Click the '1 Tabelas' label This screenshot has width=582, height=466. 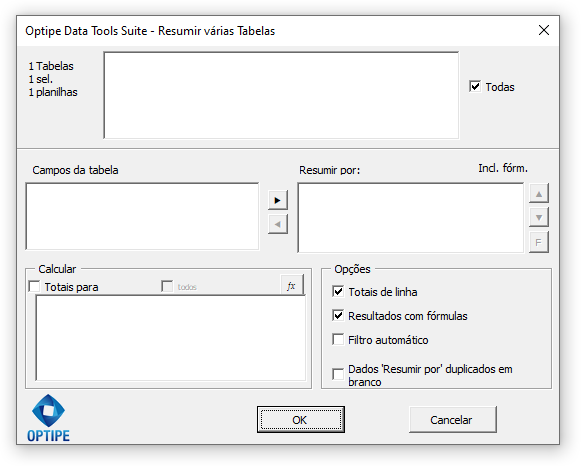pyautogui.click(x=51, y=66)
